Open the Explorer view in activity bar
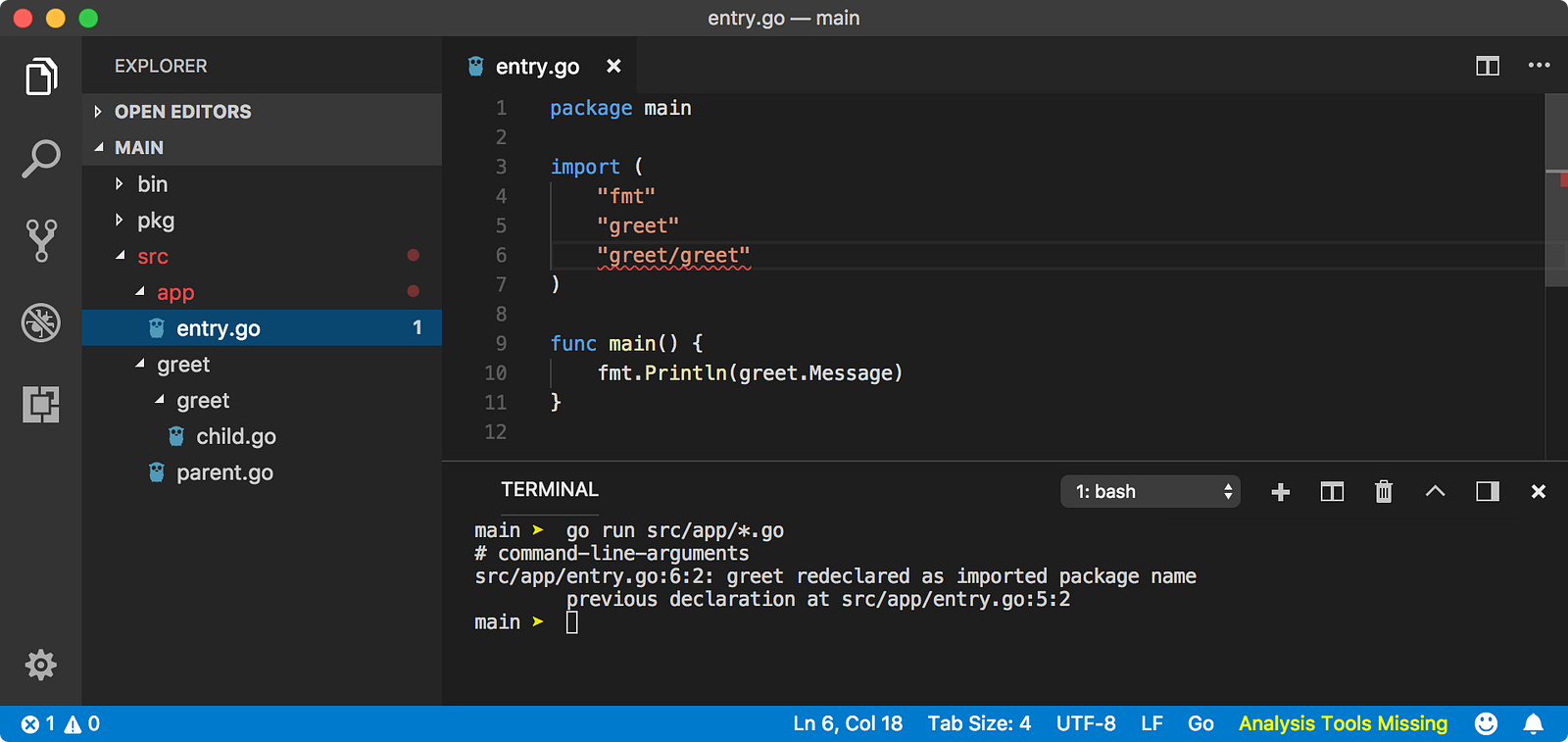This screenshot has width=1568, height=742. point(41,76)
